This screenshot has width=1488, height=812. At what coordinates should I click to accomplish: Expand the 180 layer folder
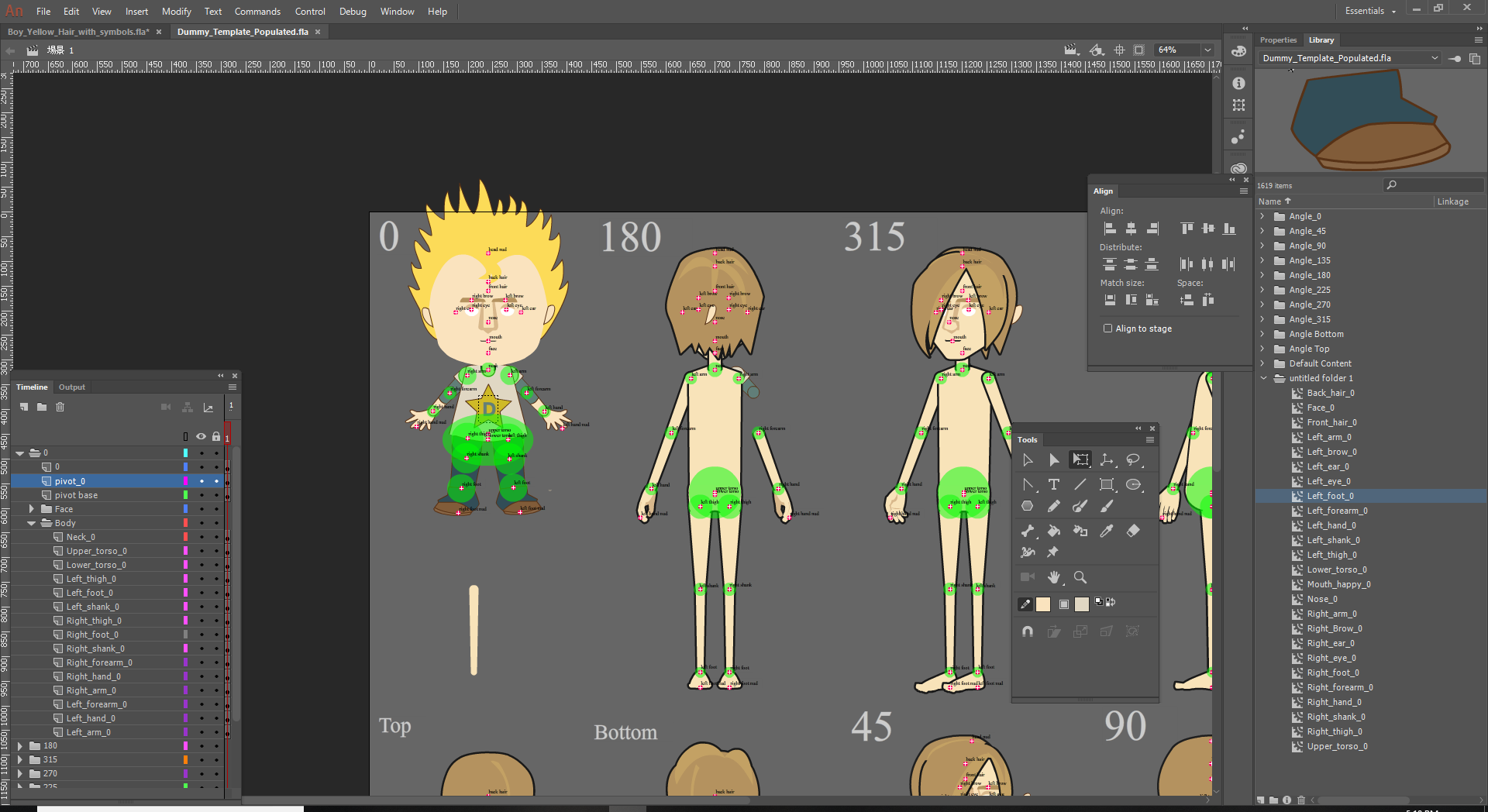20,746
